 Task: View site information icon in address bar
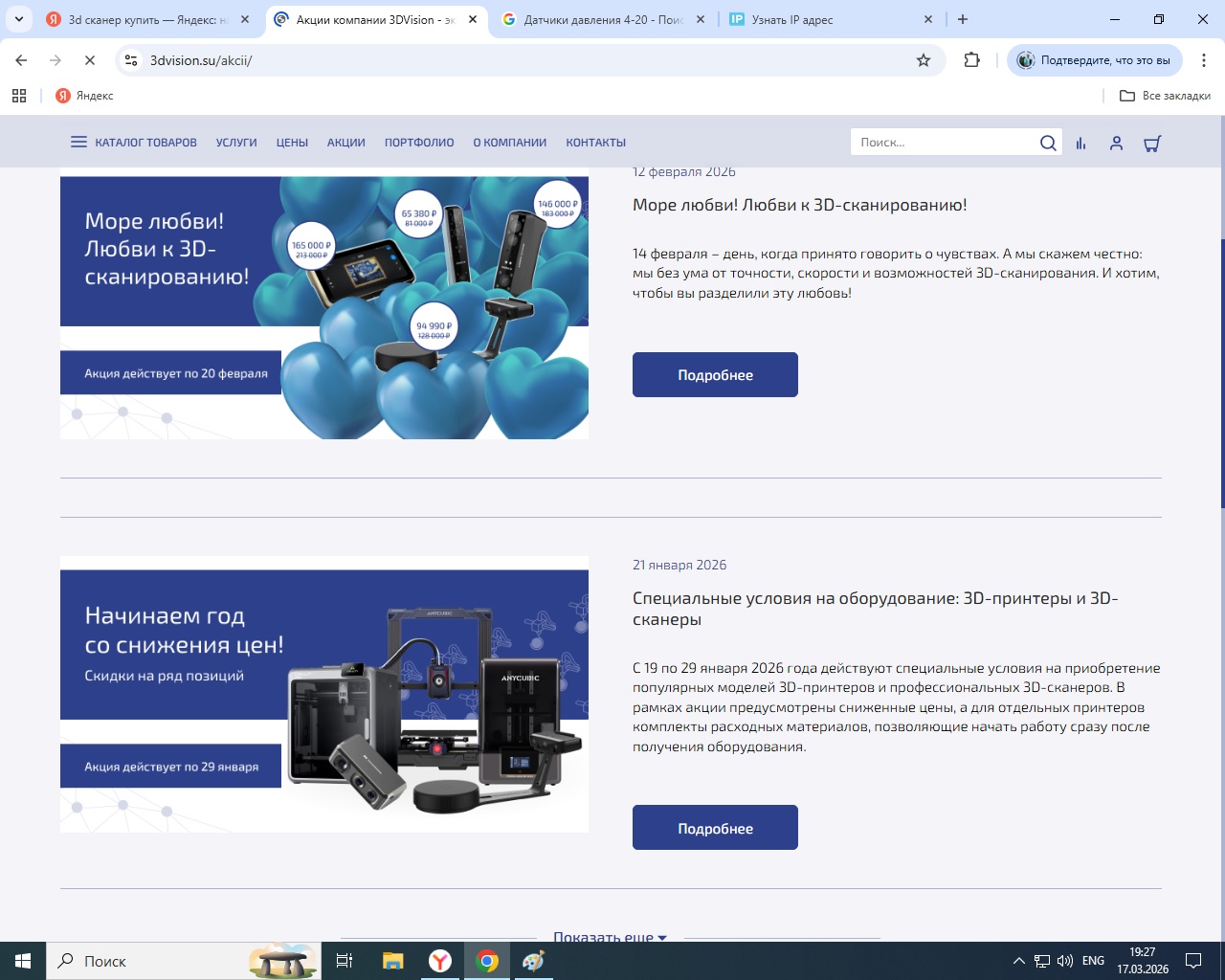[131, 60]
